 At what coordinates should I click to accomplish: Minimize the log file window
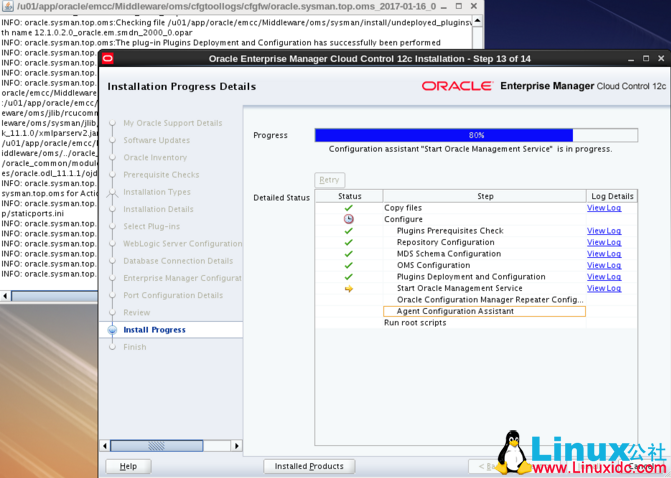(444, 6)
